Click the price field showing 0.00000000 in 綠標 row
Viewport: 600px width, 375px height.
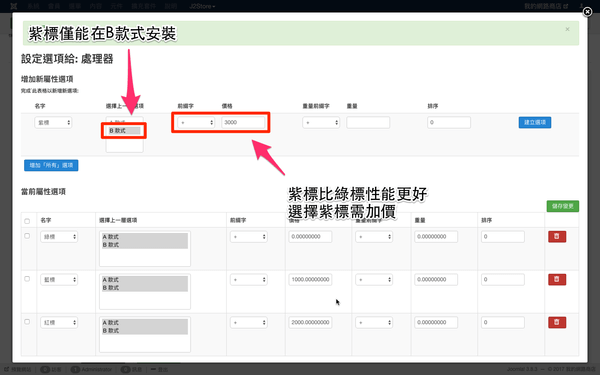point(310,236)
